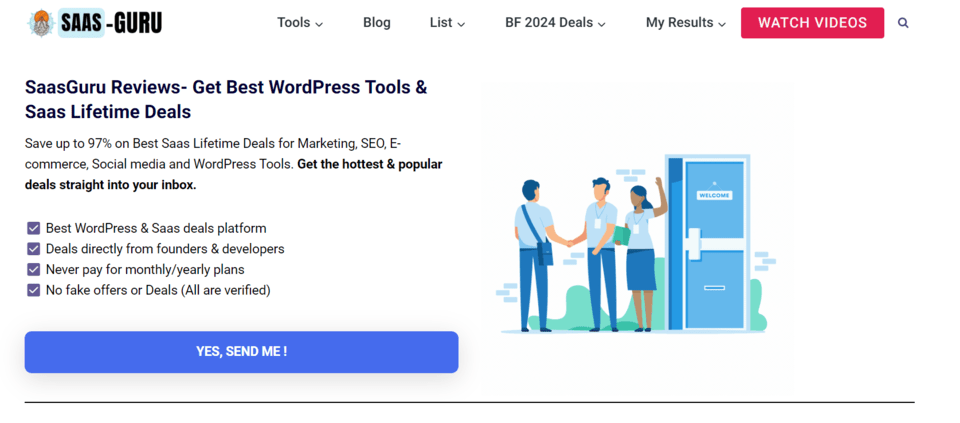Expand the BF 2024 Deals chevron

[602, 24]
